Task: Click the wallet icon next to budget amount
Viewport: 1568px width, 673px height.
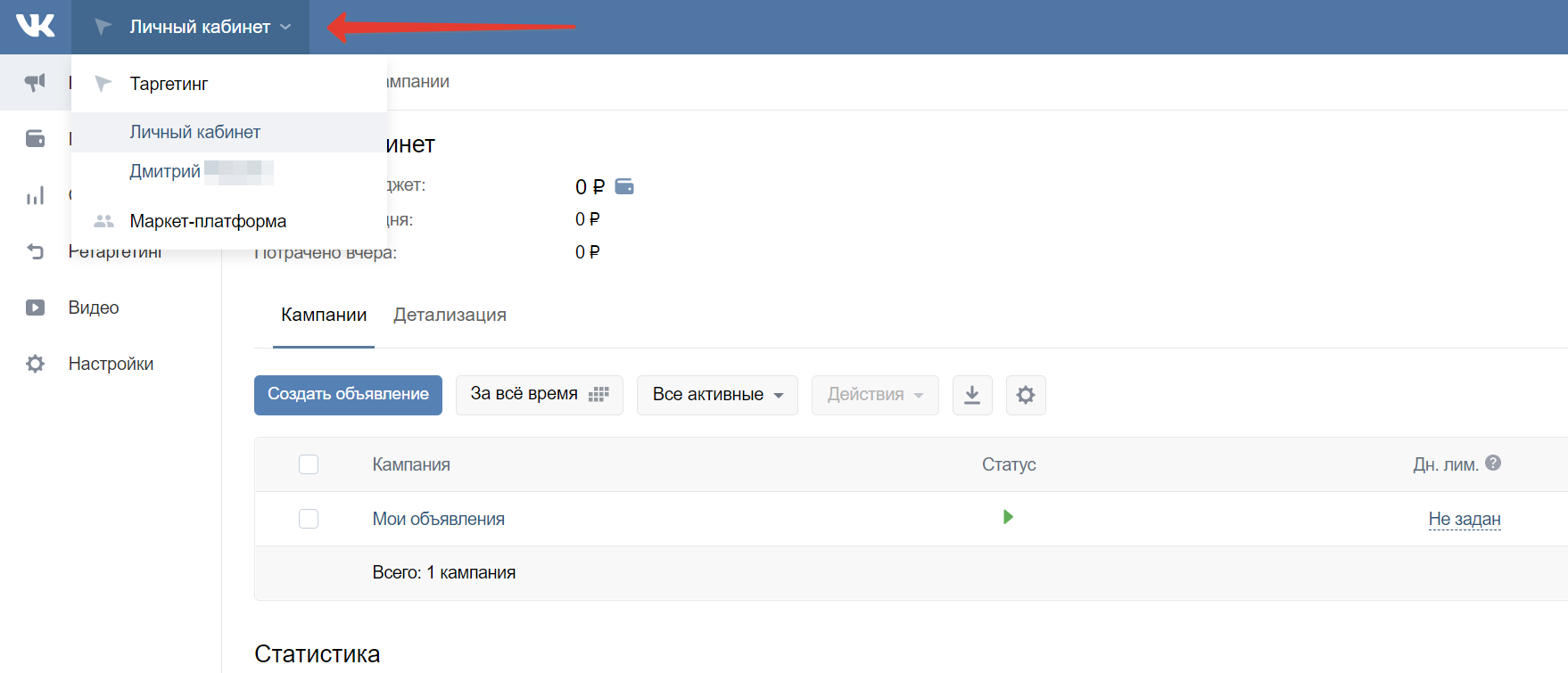Action: pos(624,186)
